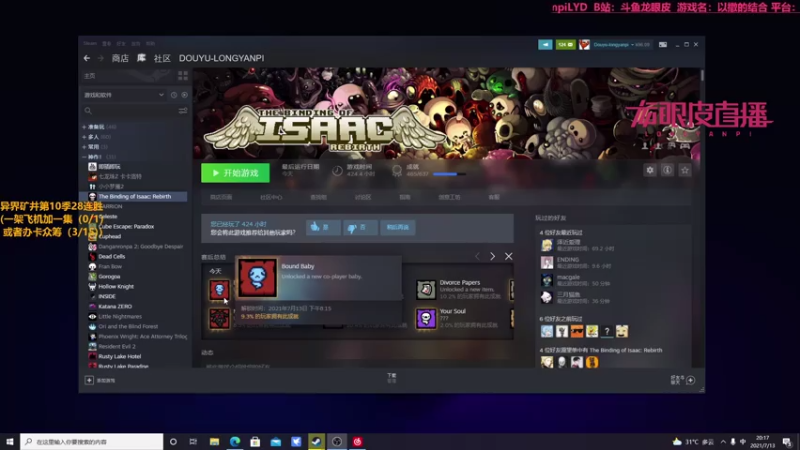The width and height of the screenshot is (800, 450).
Task: Select Cube Escape: Paradox in library
Action: pos(126,227)
